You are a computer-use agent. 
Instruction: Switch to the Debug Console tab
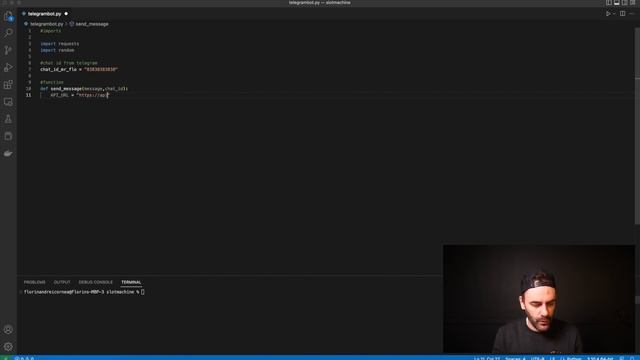point(96,282)
